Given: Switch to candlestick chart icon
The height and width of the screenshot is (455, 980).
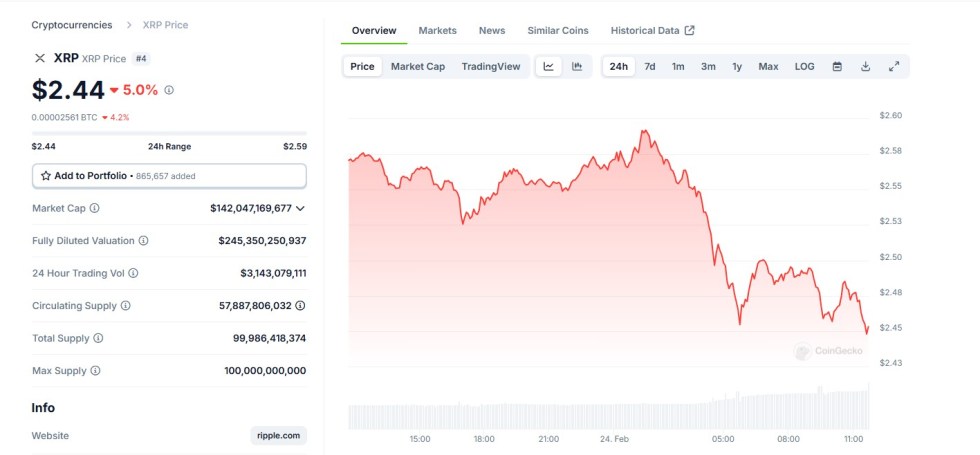Looking at the screenshot, I should [x=577, y=67].
